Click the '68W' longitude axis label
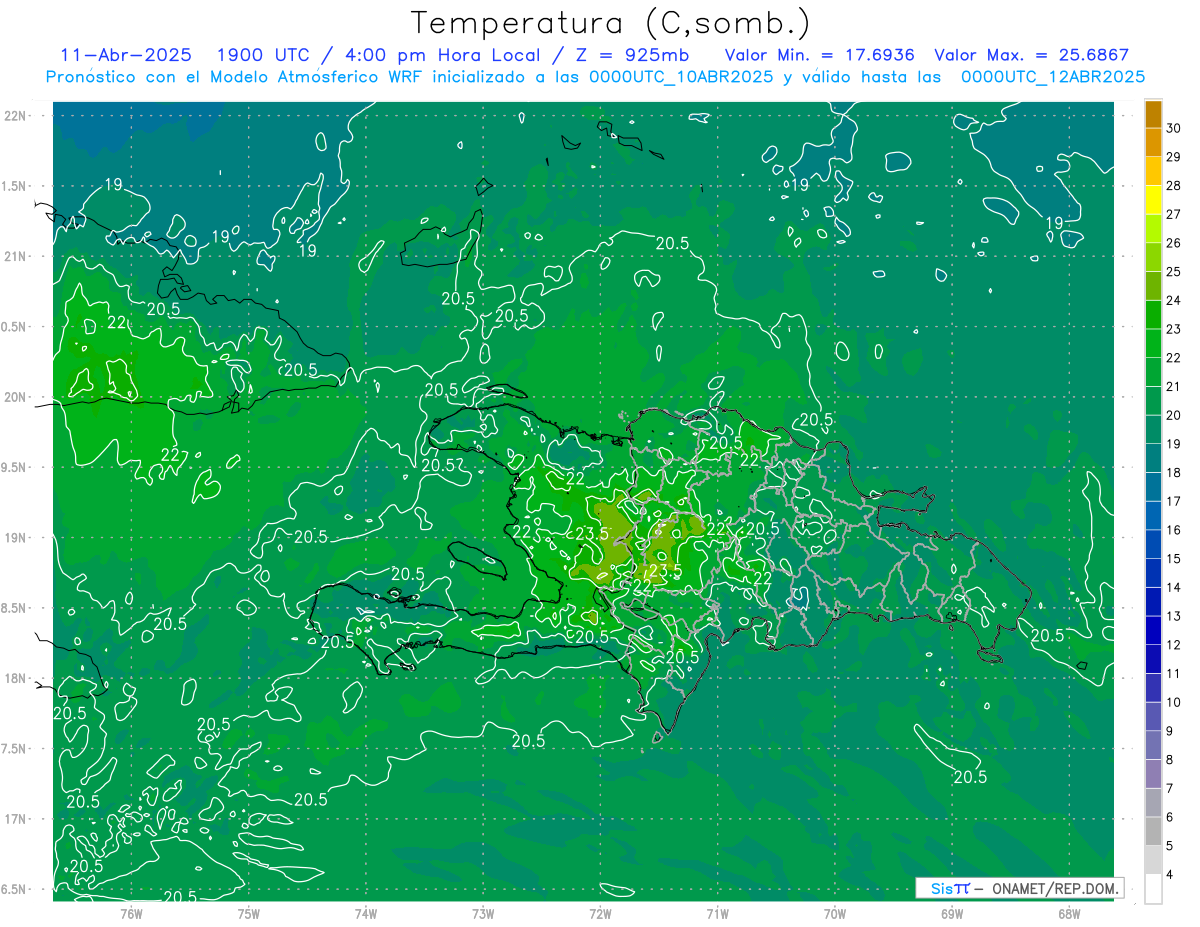1200x927 pixels. [1069, 913]
